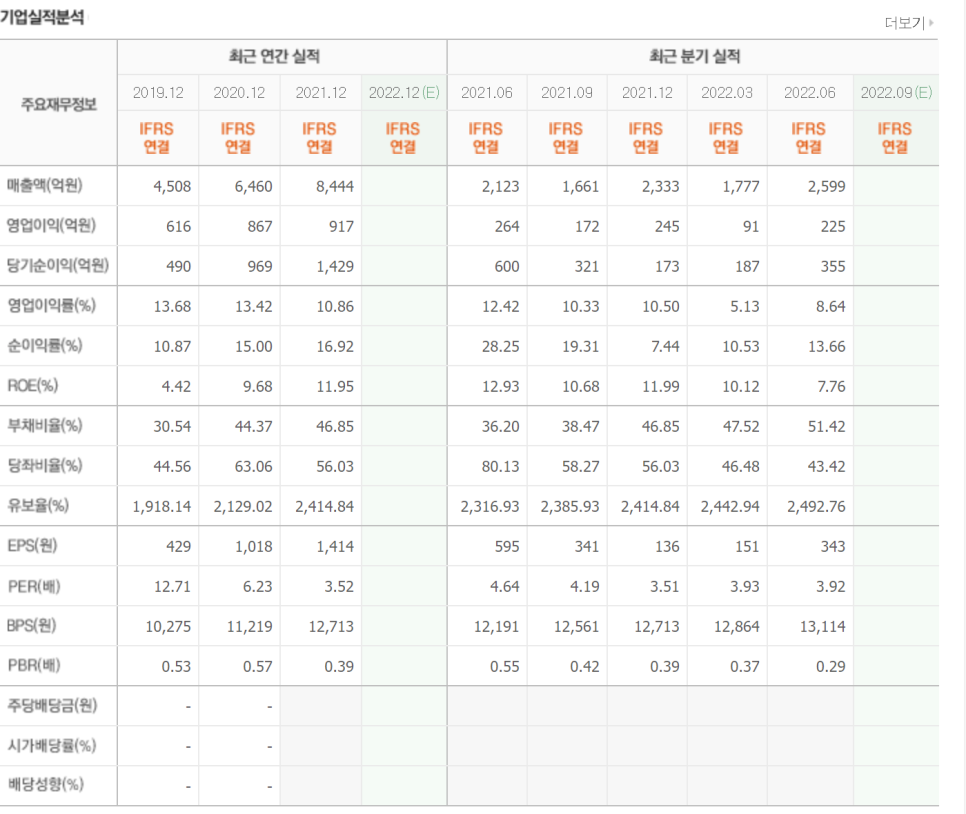This screenshot has height=814, width=966.
Task: Select the 최근 연간 실적 header
Action: coord(274,57)
